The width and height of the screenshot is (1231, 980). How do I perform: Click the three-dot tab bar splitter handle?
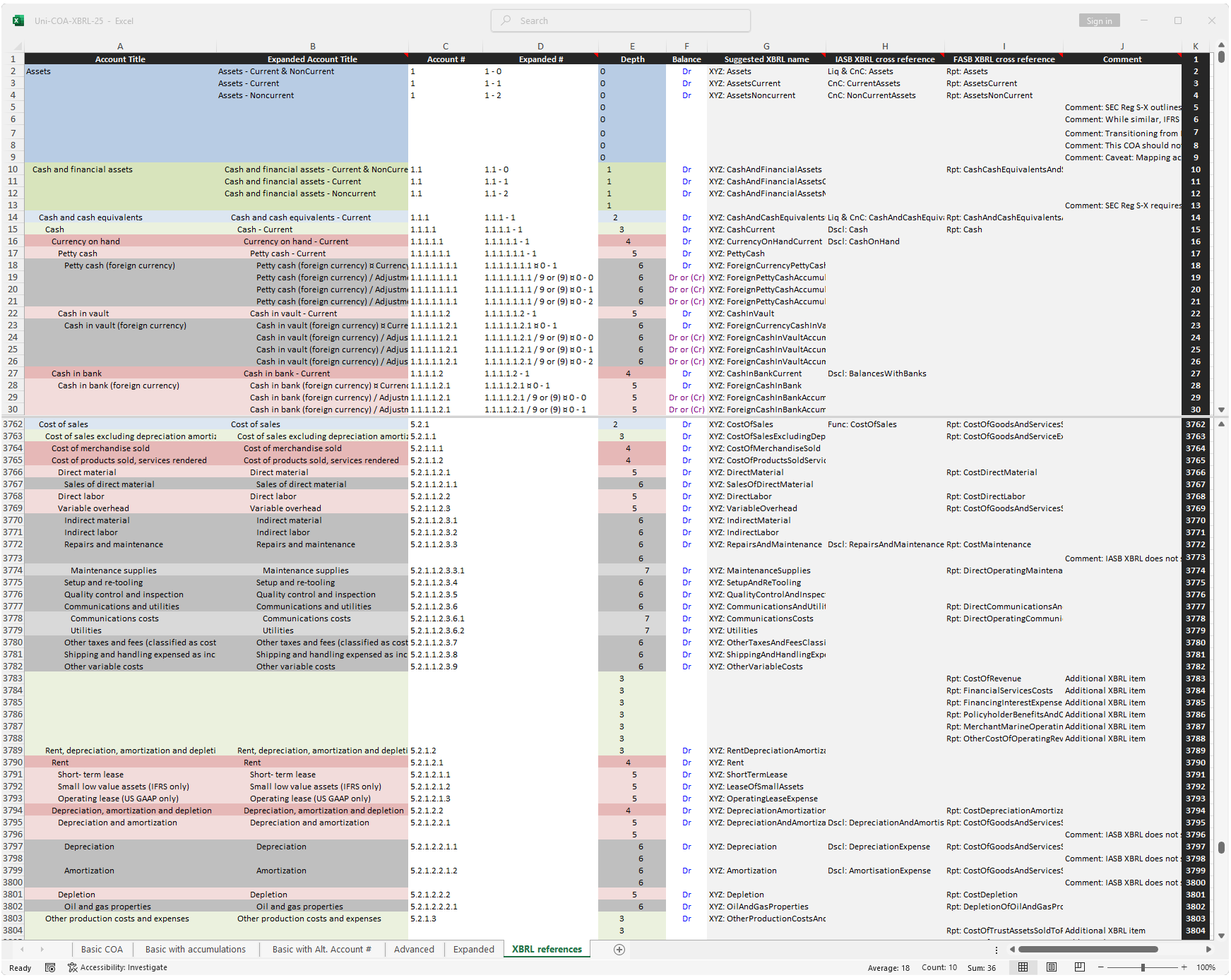tap(997, 950)
